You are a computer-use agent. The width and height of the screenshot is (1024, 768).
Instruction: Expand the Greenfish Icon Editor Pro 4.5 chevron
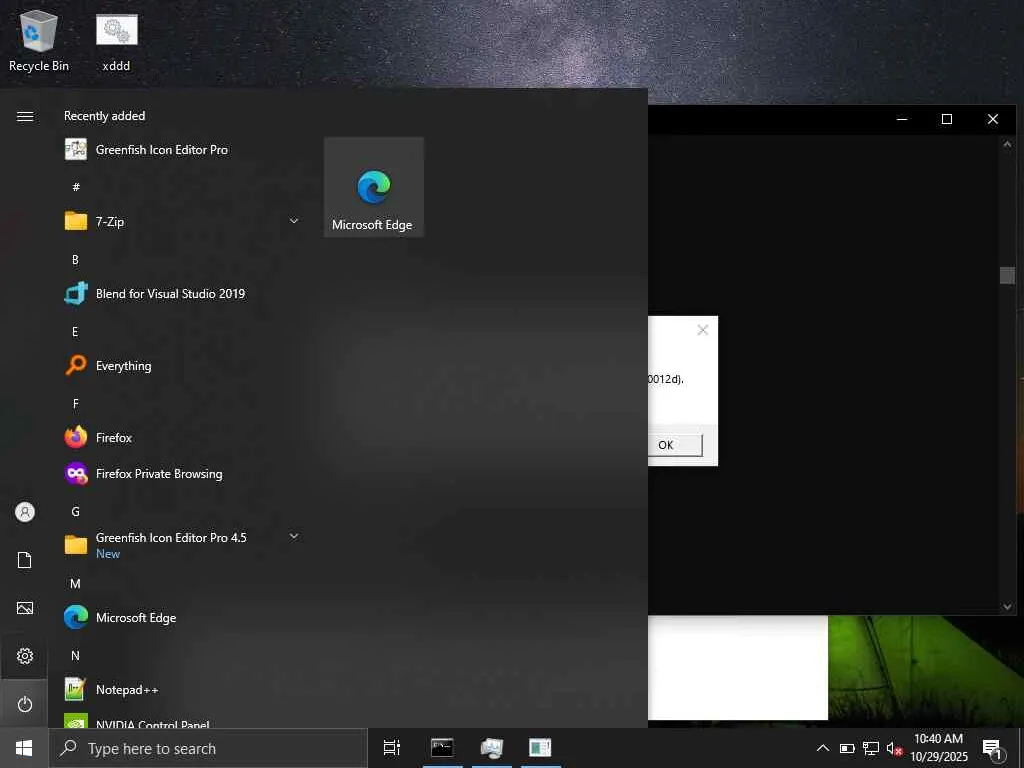point(294,536)
